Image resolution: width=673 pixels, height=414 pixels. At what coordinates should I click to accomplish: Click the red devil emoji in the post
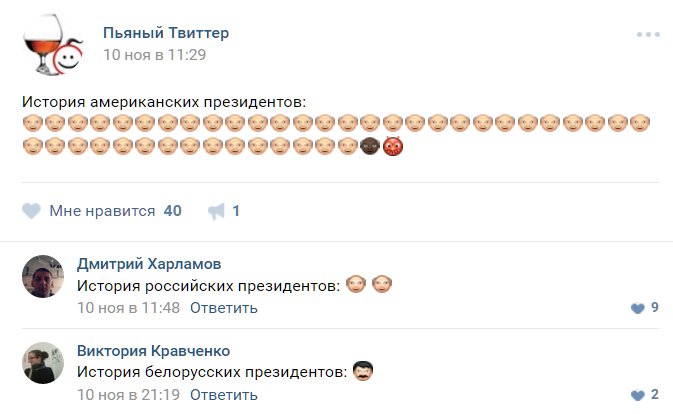point(393,146)
